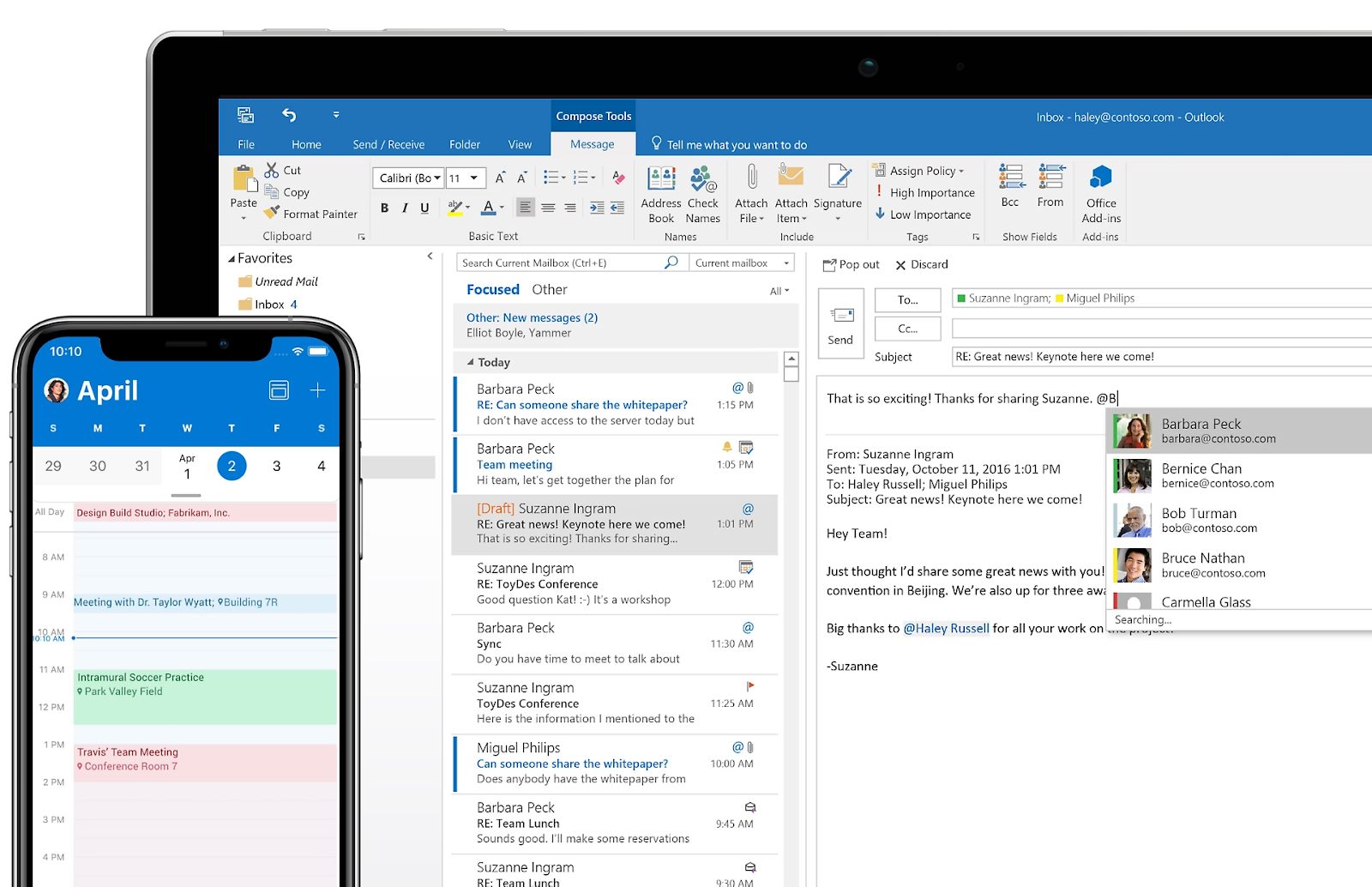This screenshot has width=1372, height=887.
Task: Toggle Bold formatting
Action: pyautogui.click(x=384, y=208)
